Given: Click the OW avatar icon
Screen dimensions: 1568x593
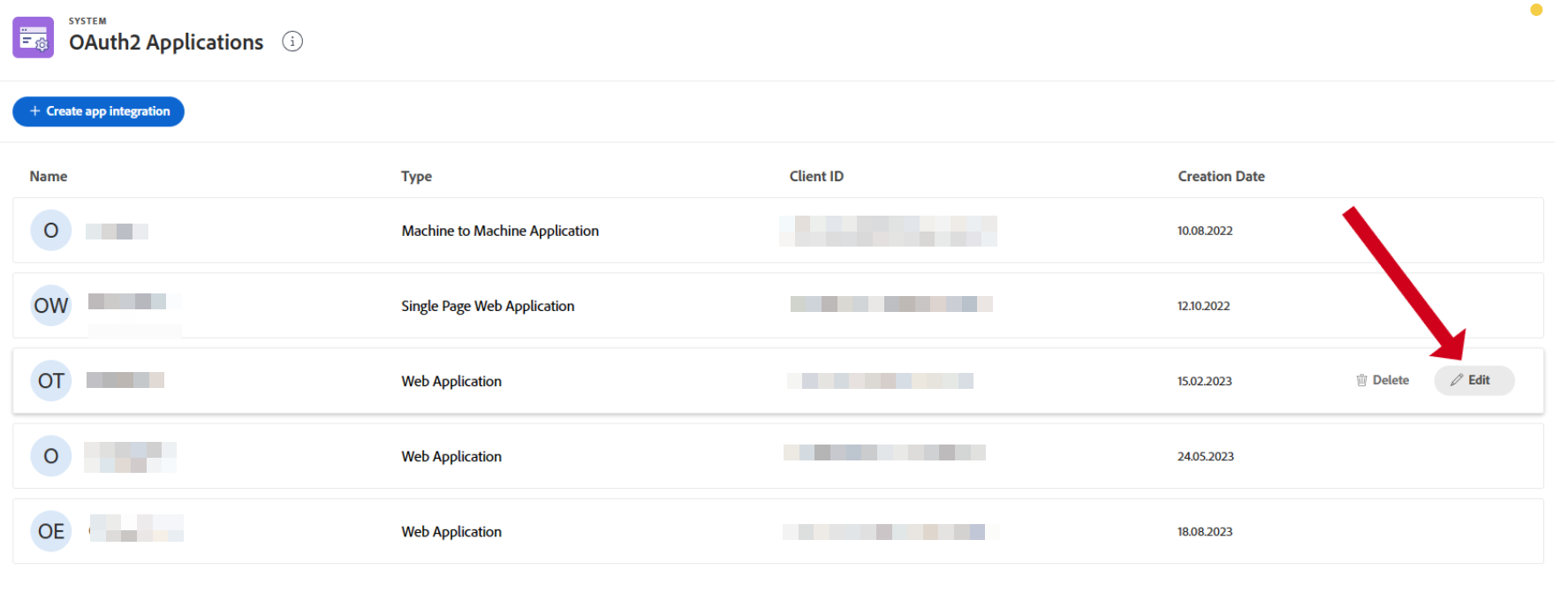Looking at the screenshot, I should pyautogui.click(x=51, y=306).
